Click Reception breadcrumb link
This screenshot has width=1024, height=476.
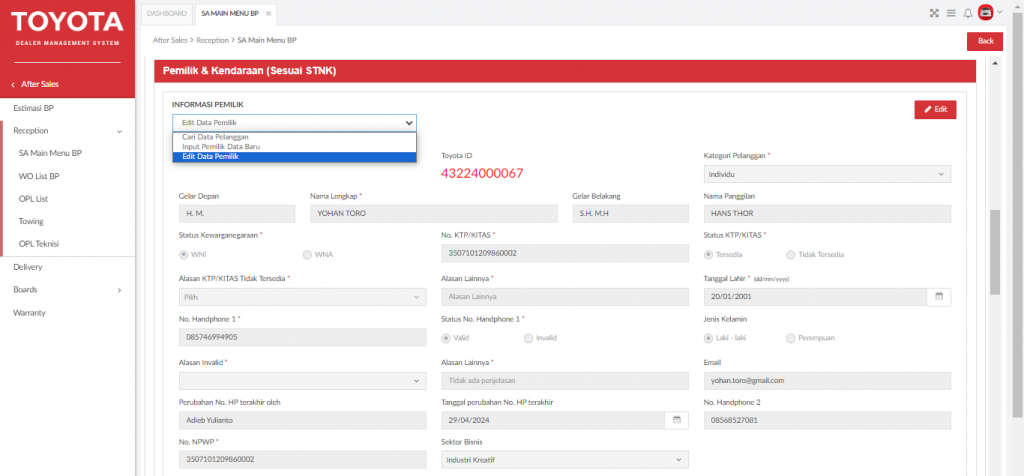click(212, 40)
